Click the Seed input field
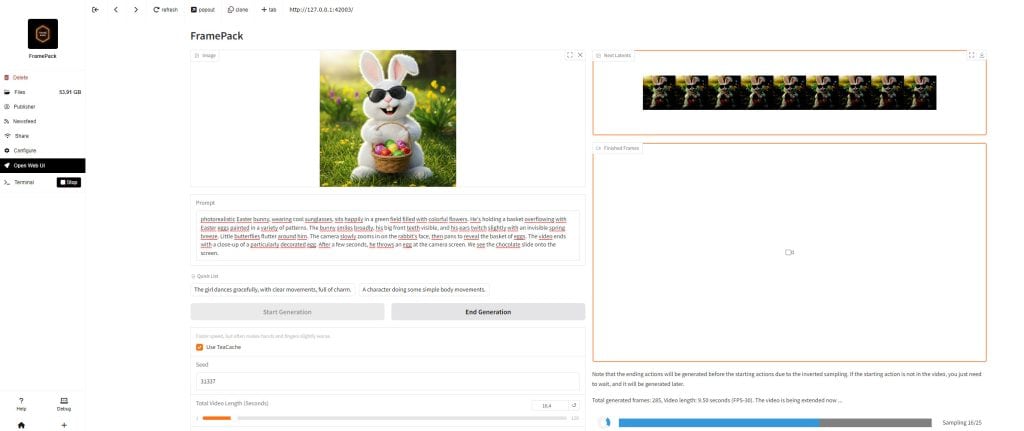The height and width of the screenshot is (431, 1024). (x=387, y=381)
